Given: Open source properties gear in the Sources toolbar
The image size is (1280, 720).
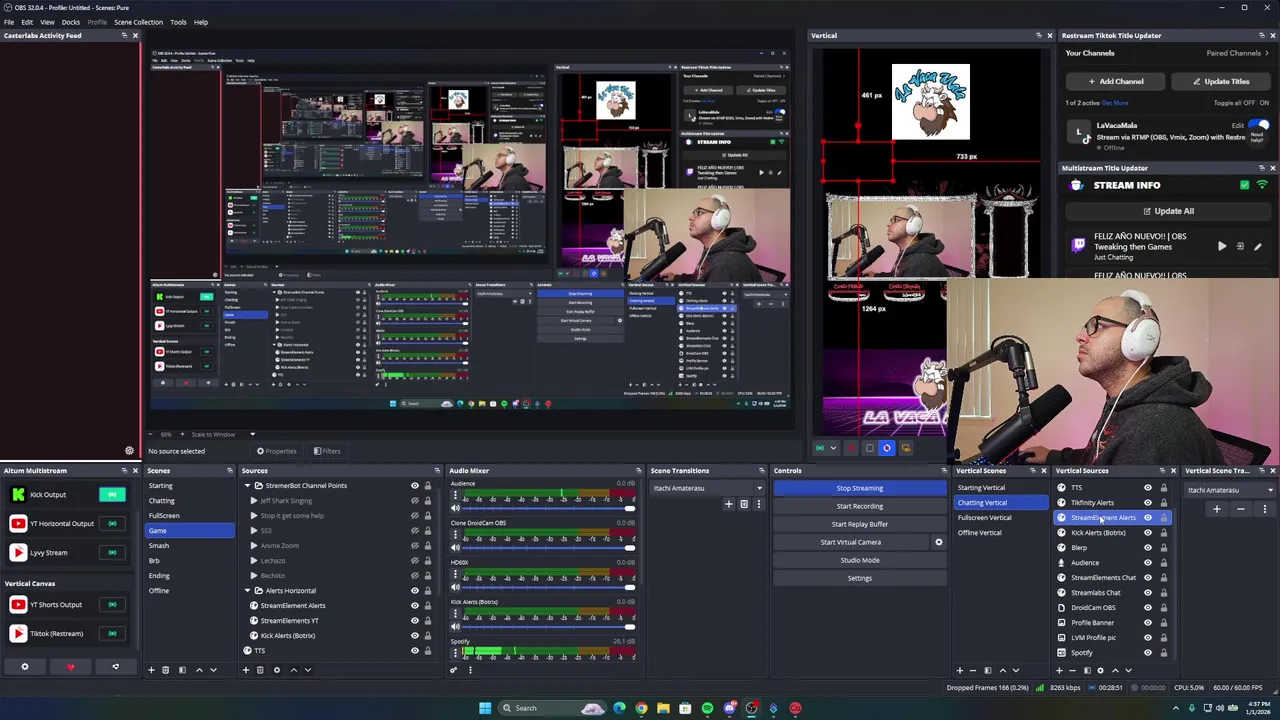Looking at the screenshot, I should click(277, 670).
